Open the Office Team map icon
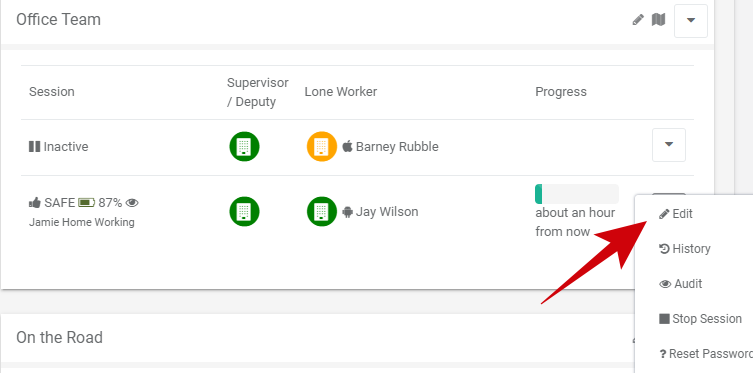 658,20
